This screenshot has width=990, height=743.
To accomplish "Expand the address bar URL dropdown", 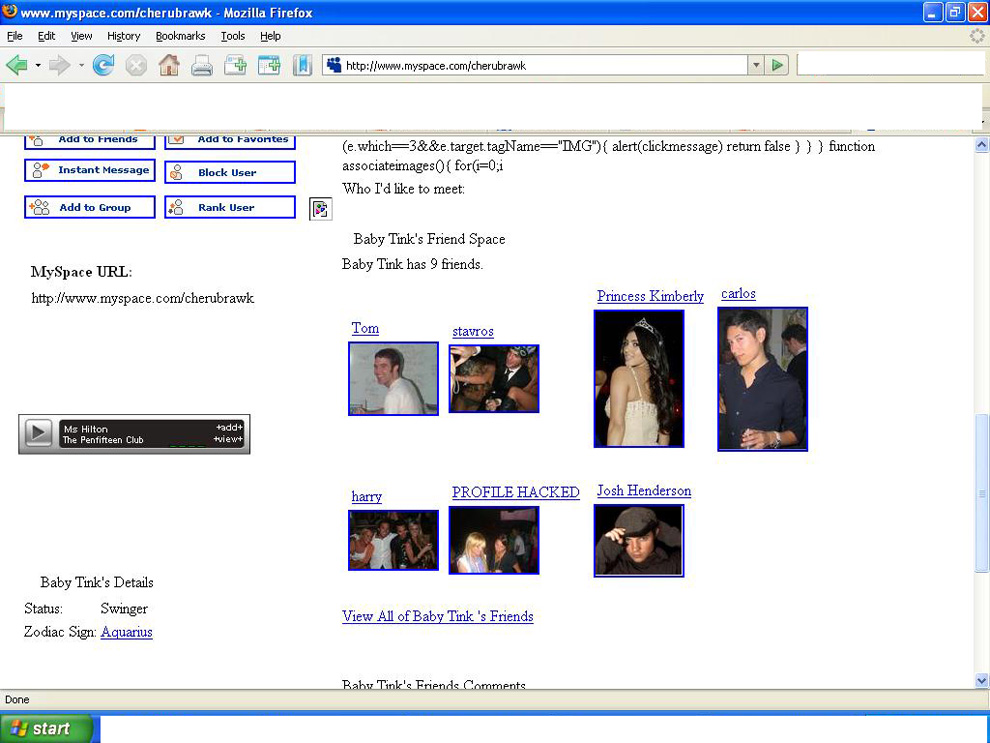I will coord(756,65).
